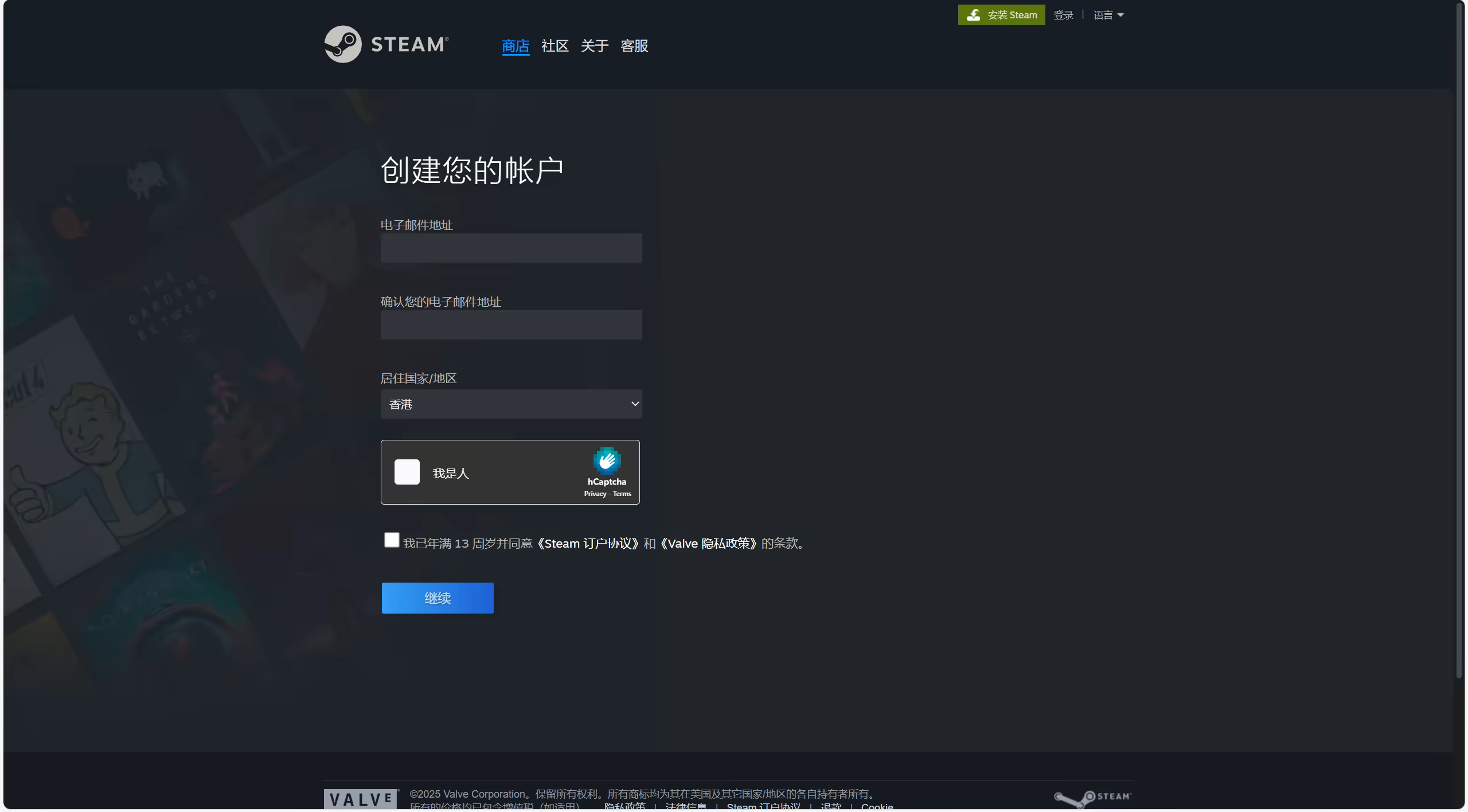Click the Valve logo in footer
Screen dimensions: 1468x812
point(361,798)
